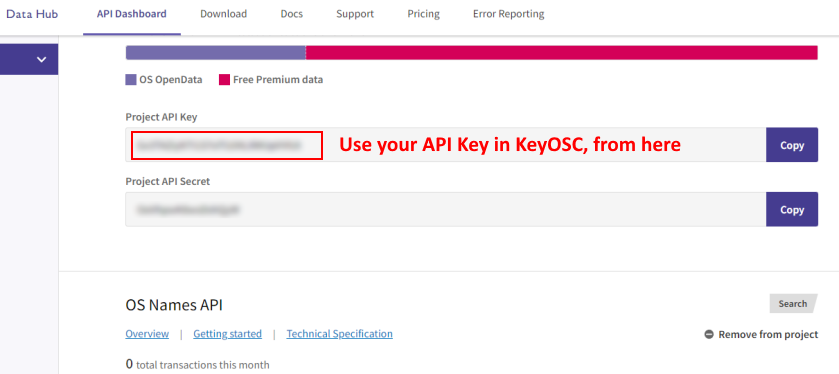
Task: Open the OS Names API Overview link
Action: [x=147, y=334]
